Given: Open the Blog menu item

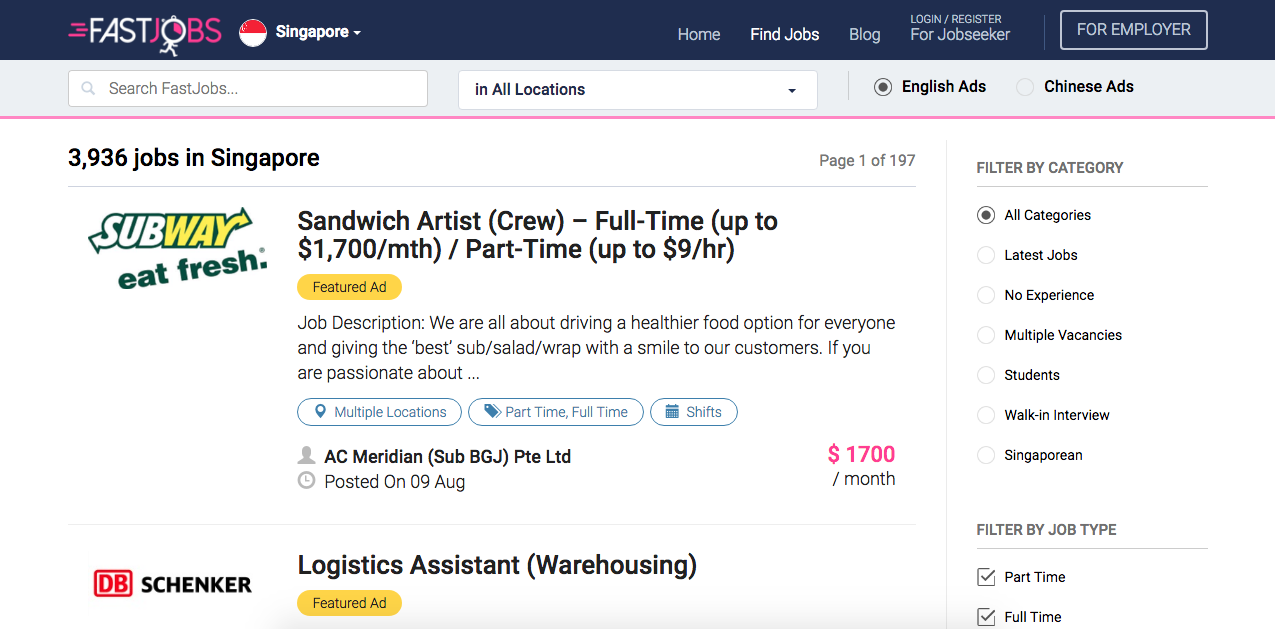Looking at the screenshot, I should [x=865, y=34].
